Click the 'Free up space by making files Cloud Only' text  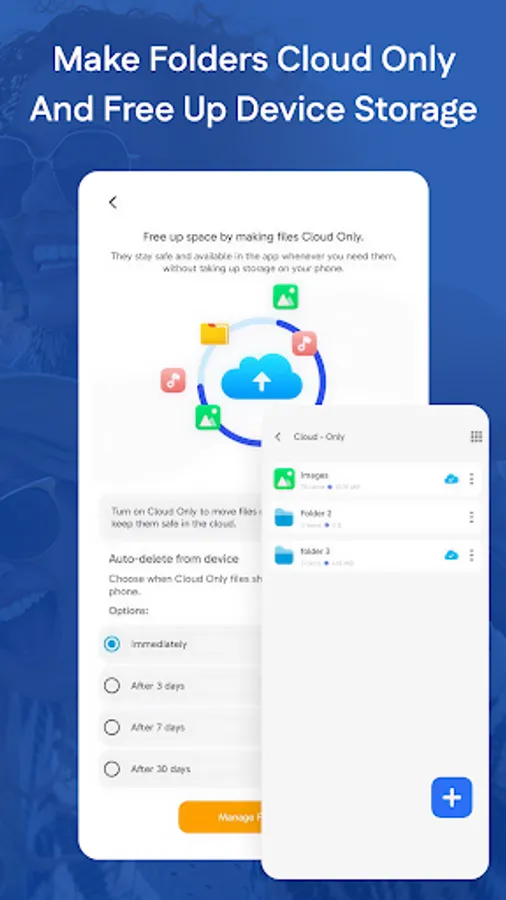pyautogui.click(x=253, y=237)
